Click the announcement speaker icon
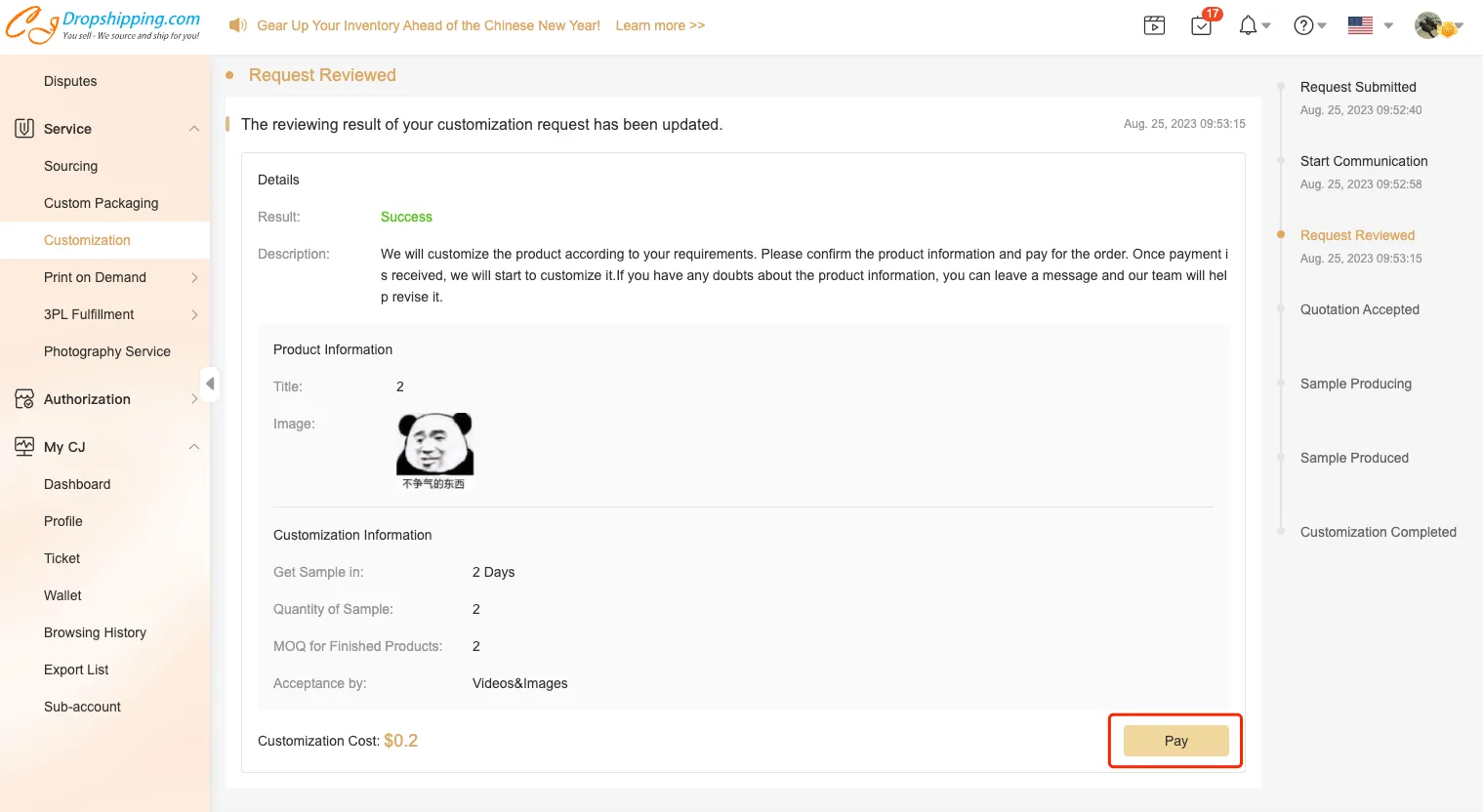 point(237,25)
